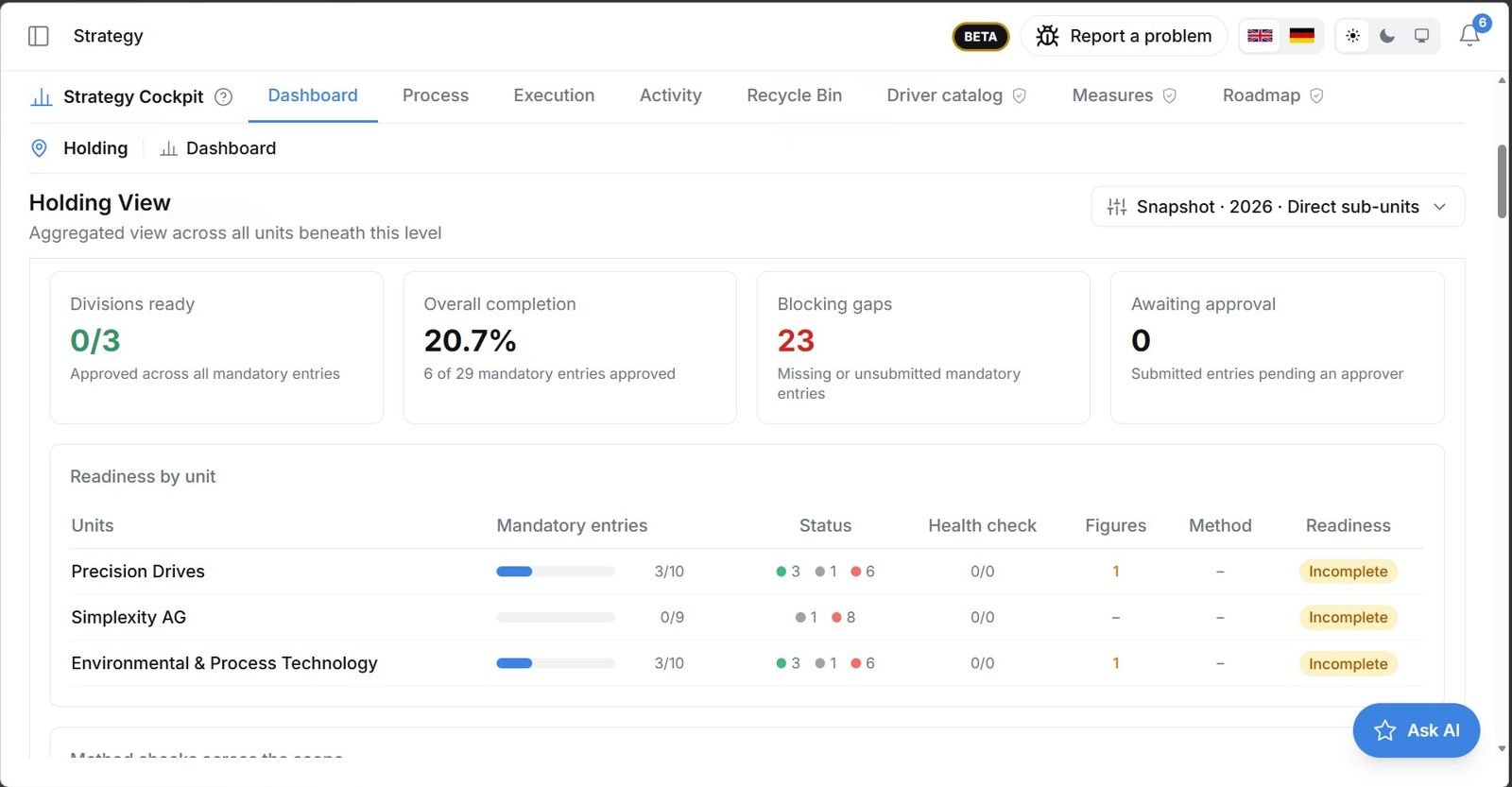Click the Overall completion 20.7% value

click(470, 340)
